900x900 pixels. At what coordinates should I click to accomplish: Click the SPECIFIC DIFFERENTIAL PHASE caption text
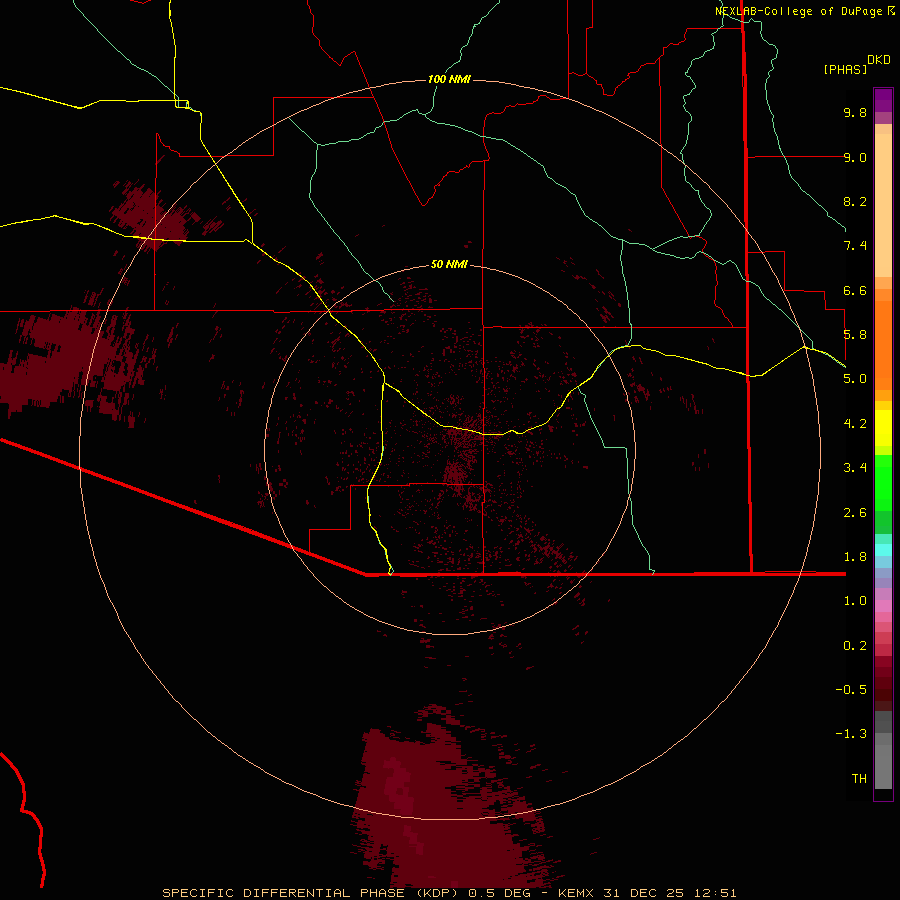(284, 893)
